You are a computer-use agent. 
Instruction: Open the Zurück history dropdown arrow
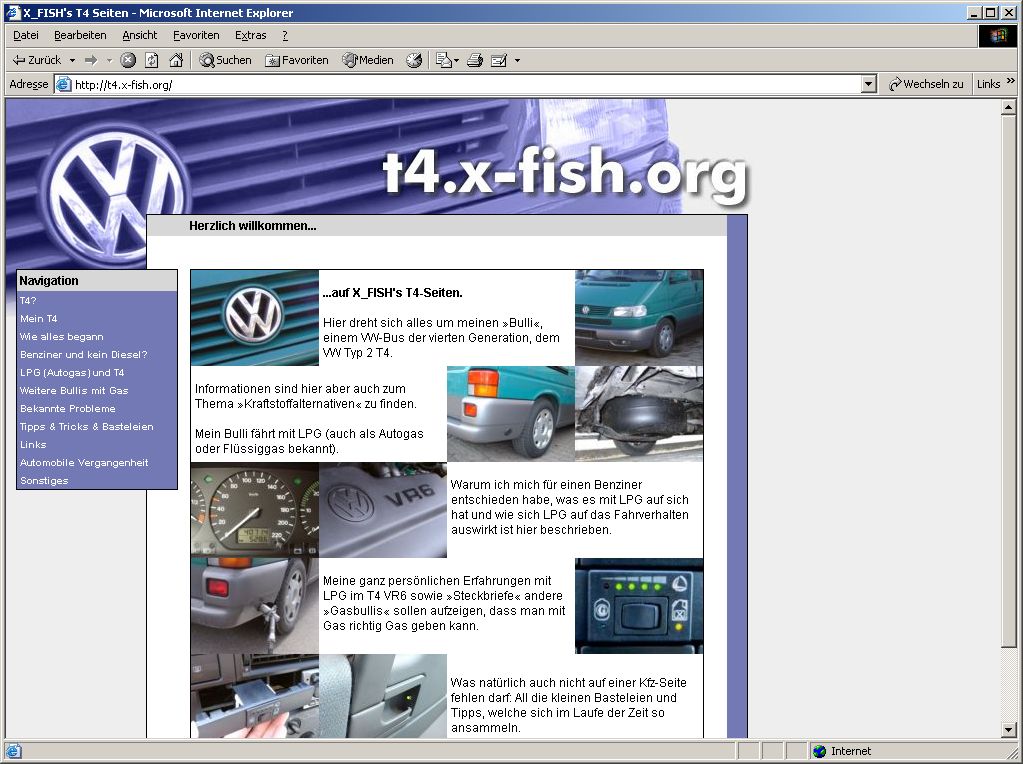[72, 60]
